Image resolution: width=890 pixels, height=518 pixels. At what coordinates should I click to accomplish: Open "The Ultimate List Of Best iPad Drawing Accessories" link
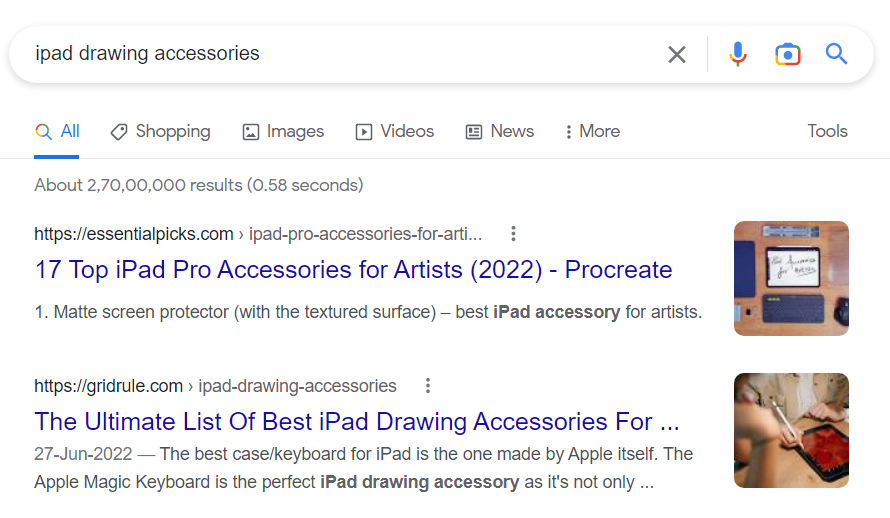click(x=357, y=421)
